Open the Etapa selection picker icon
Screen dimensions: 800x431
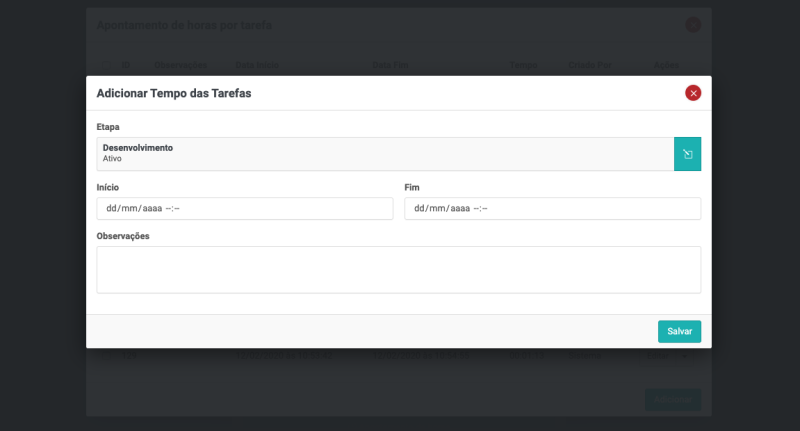pos(687,154)
